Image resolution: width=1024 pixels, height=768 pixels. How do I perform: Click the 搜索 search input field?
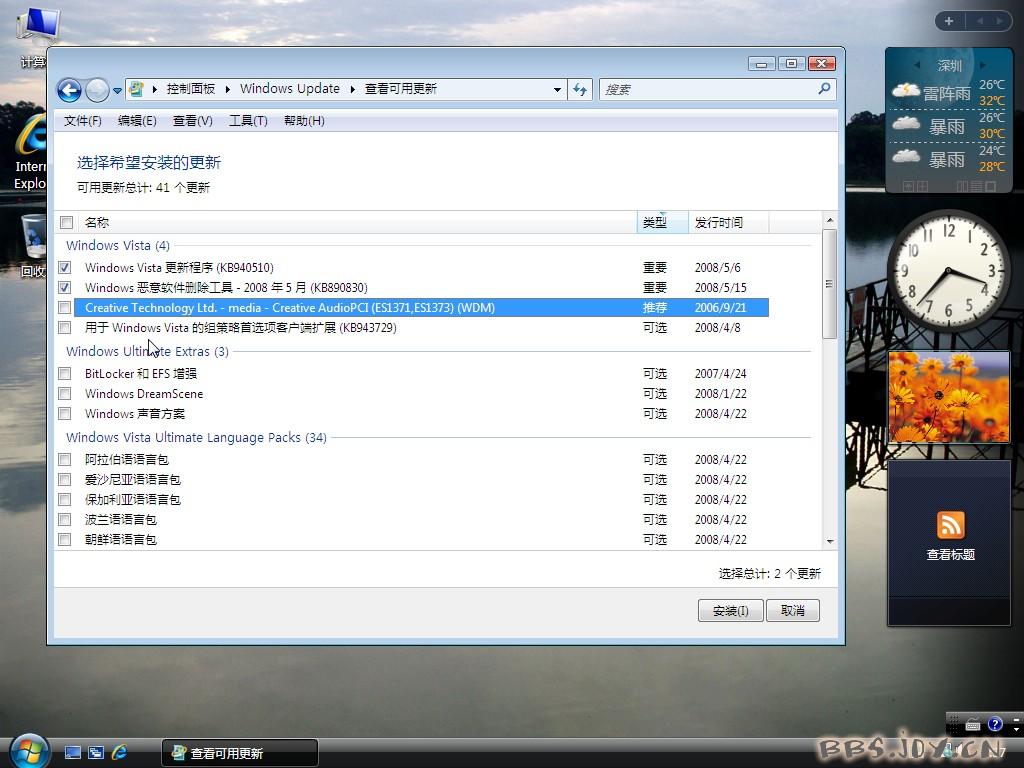tap(708, 89)
